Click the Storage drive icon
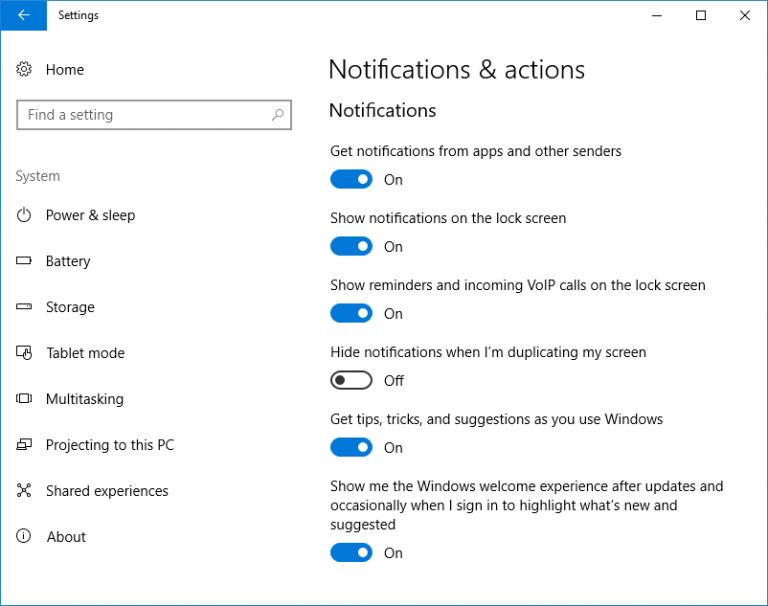 pos(24,307)
